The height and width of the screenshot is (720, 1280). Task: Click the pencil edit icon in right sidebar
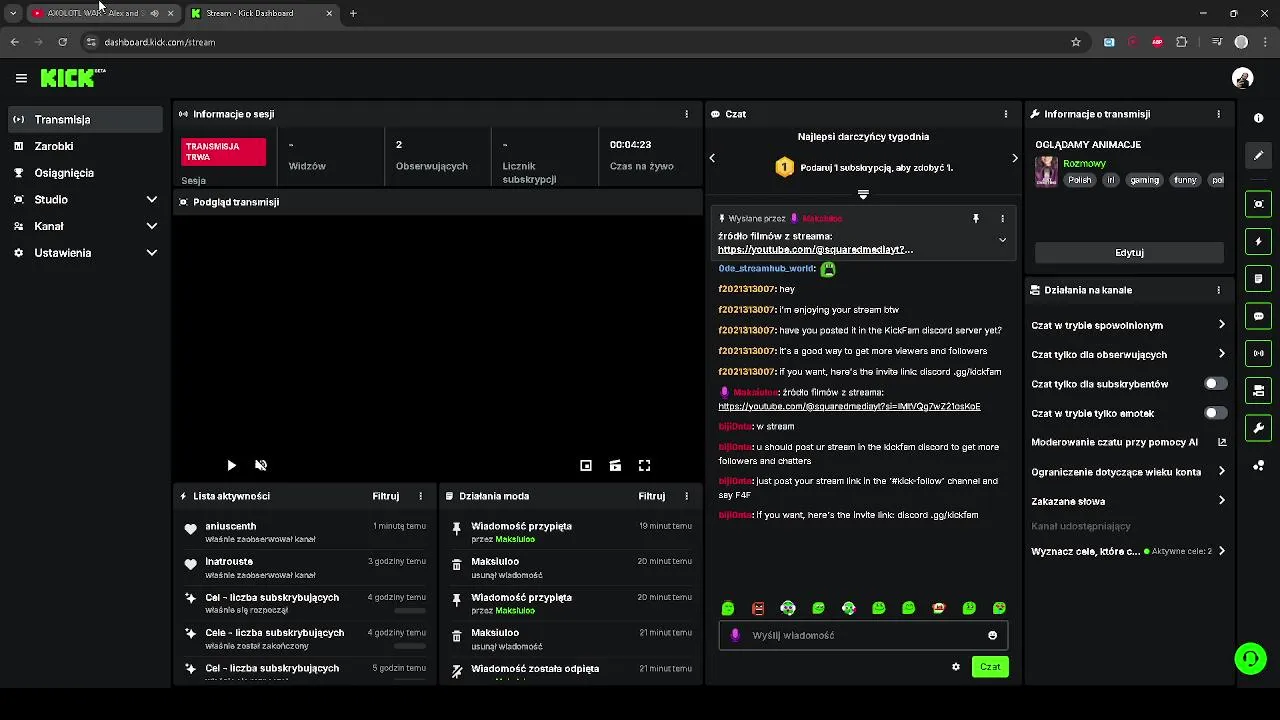coord(1258,155)
